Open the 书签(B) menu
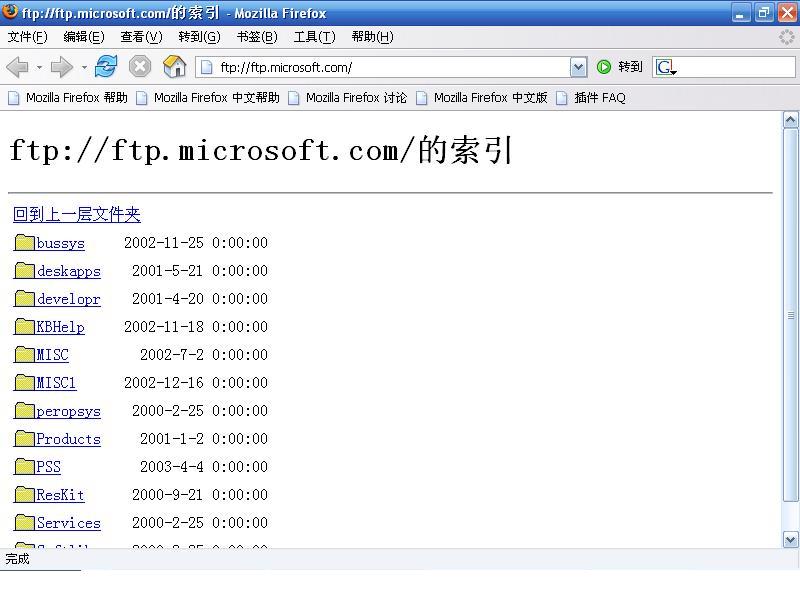The height and width of the screenshot is (600, 800). tap(257, 37)
